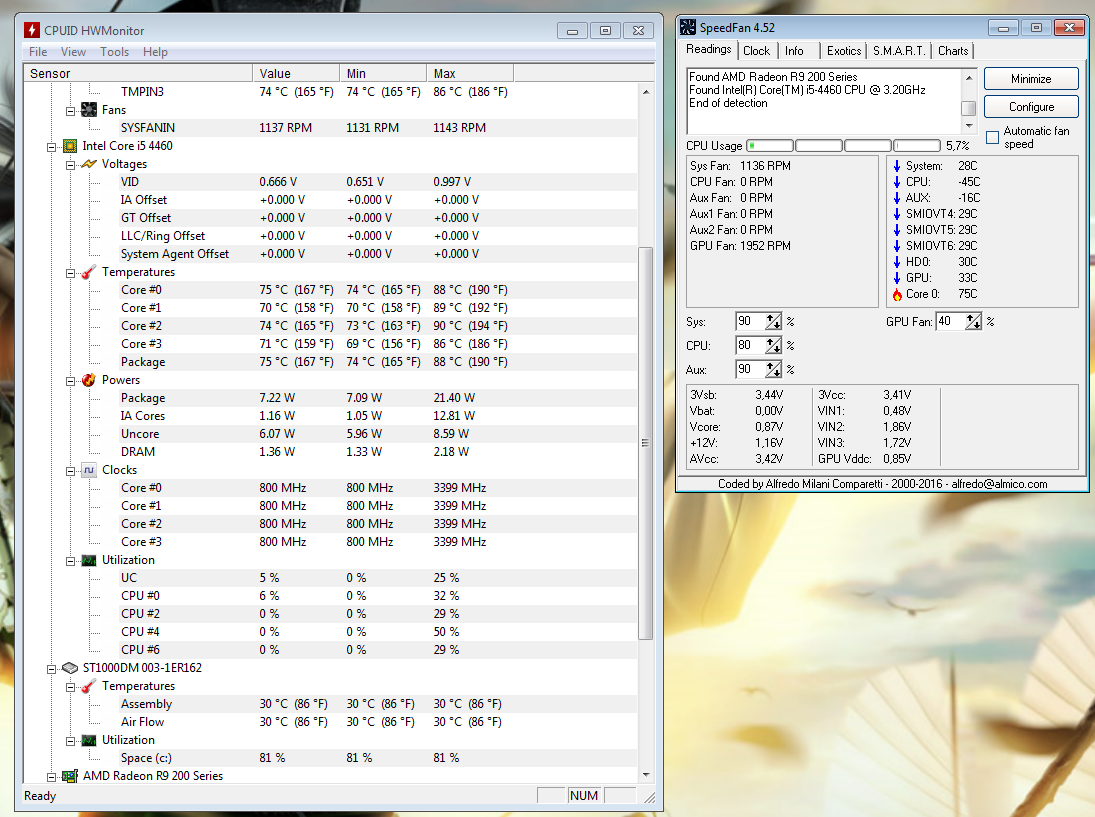Collapse the ST1000DM 003-1ER162 drive node

[52, 670]
